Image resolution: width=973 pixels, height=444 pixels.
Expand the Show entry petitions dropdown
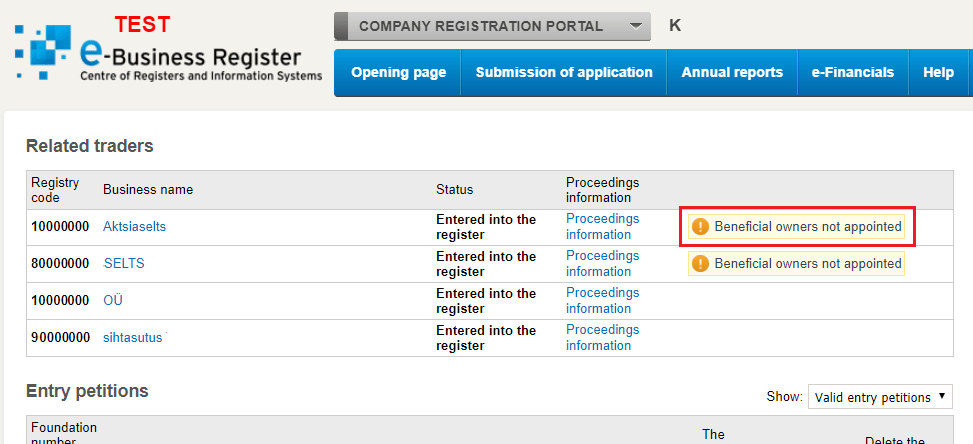click(880, 397)
